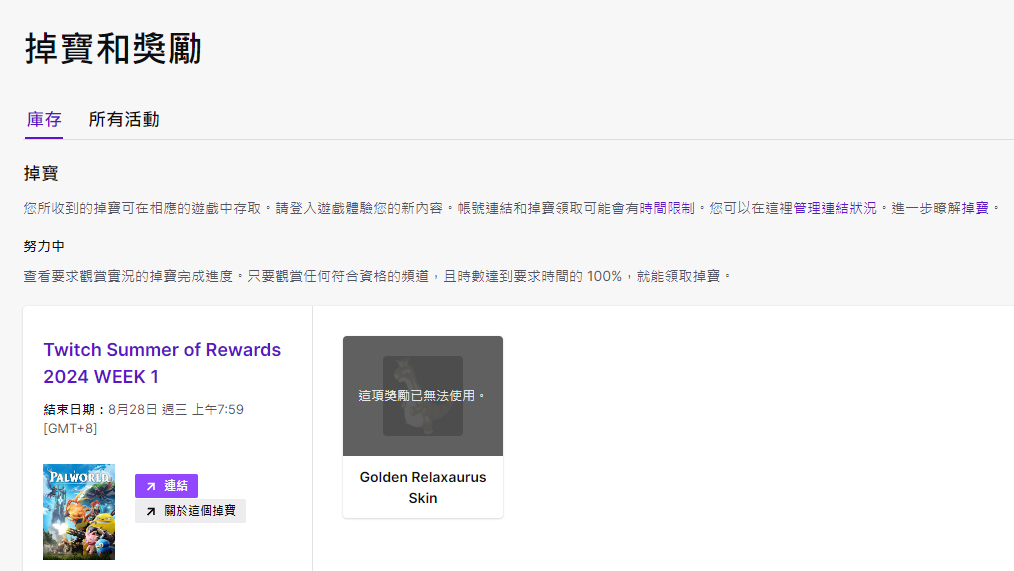
Task: Click the 這項獎勵已無法使用 overlay message
Action: (x=422, y=395)
